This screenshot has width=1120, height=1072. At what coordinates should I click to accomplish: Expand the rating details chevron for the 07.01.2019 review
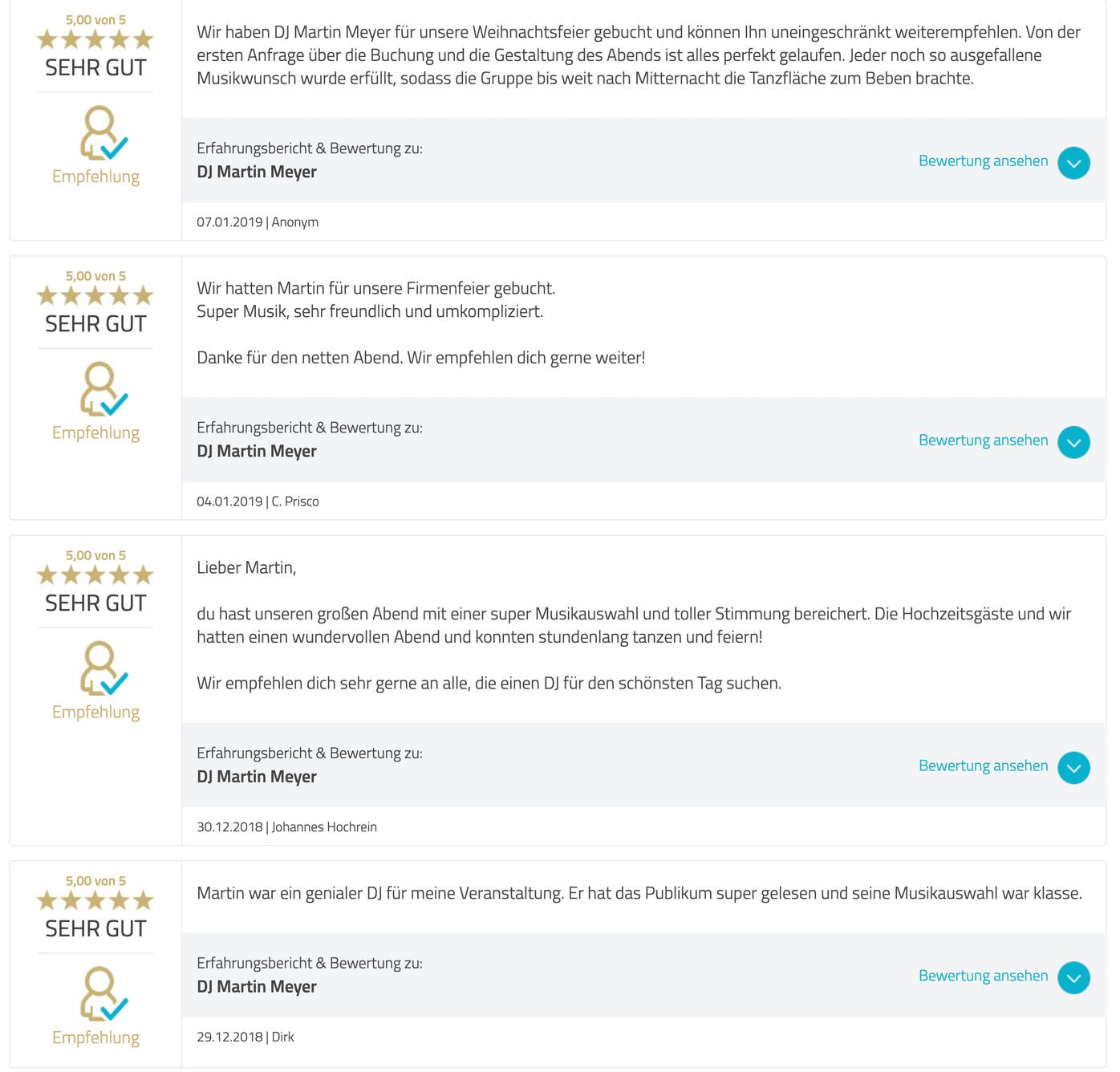click(x=1073, y=163)
